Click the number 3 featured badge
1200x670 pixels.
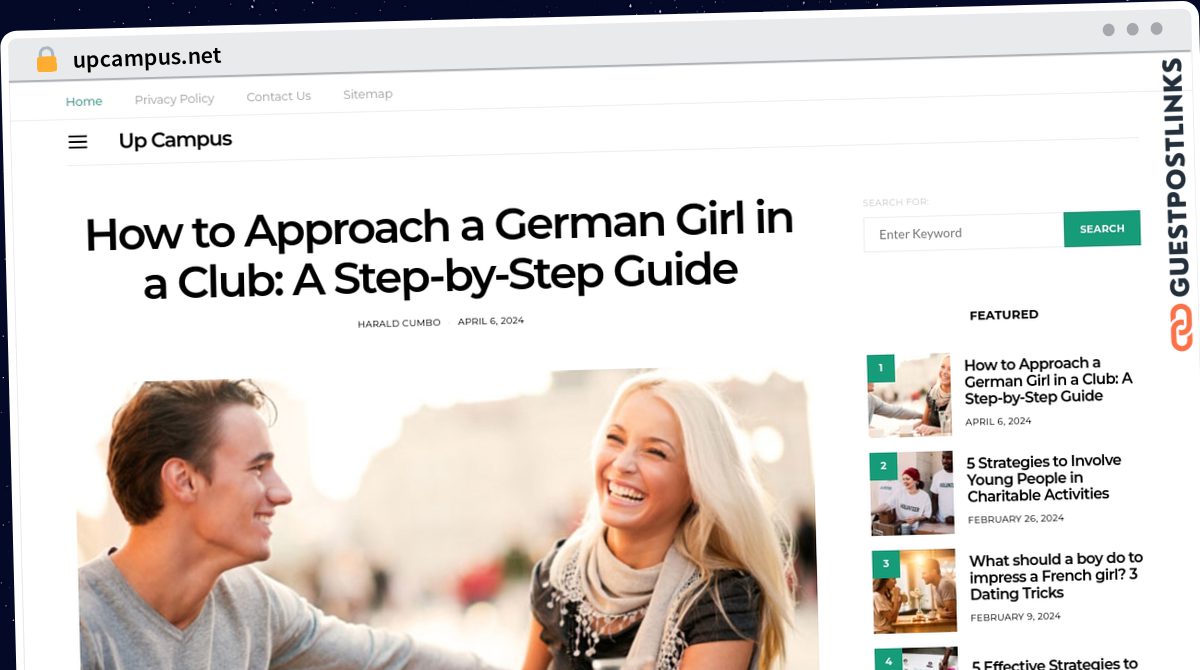(x=885, y=563)
